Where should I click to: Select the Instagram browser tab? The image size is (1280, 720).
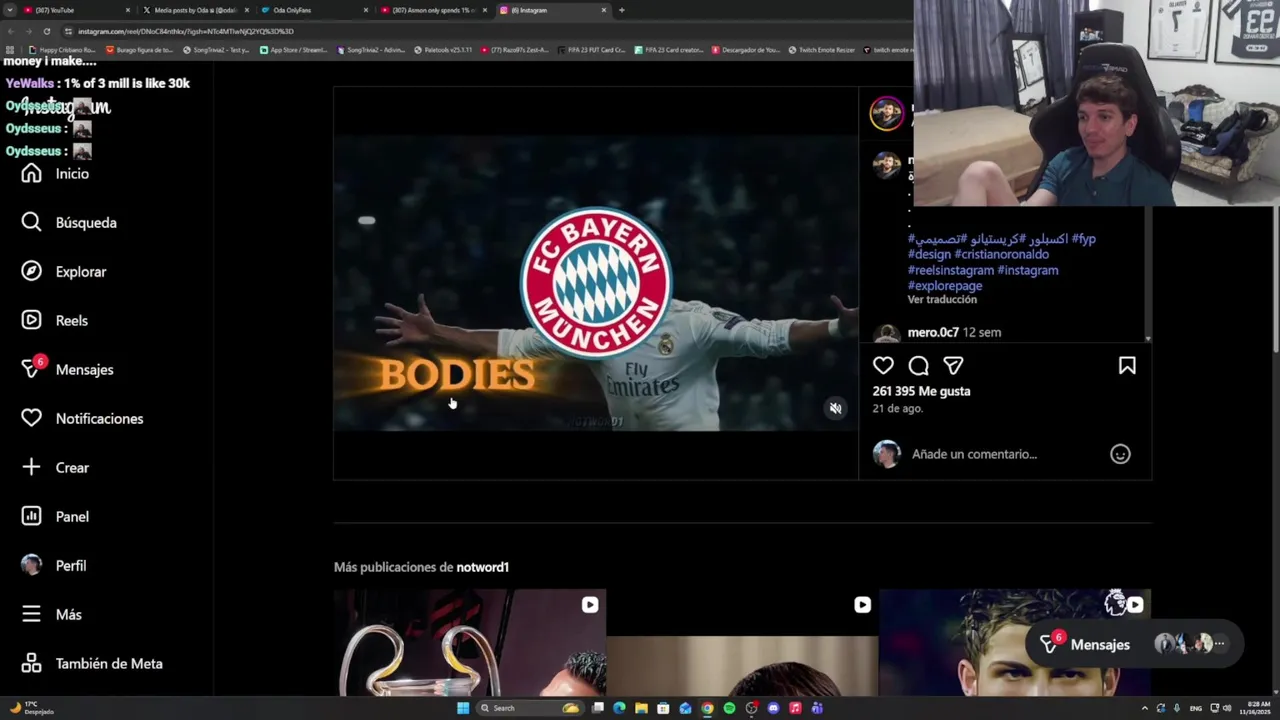pos(553,10)
